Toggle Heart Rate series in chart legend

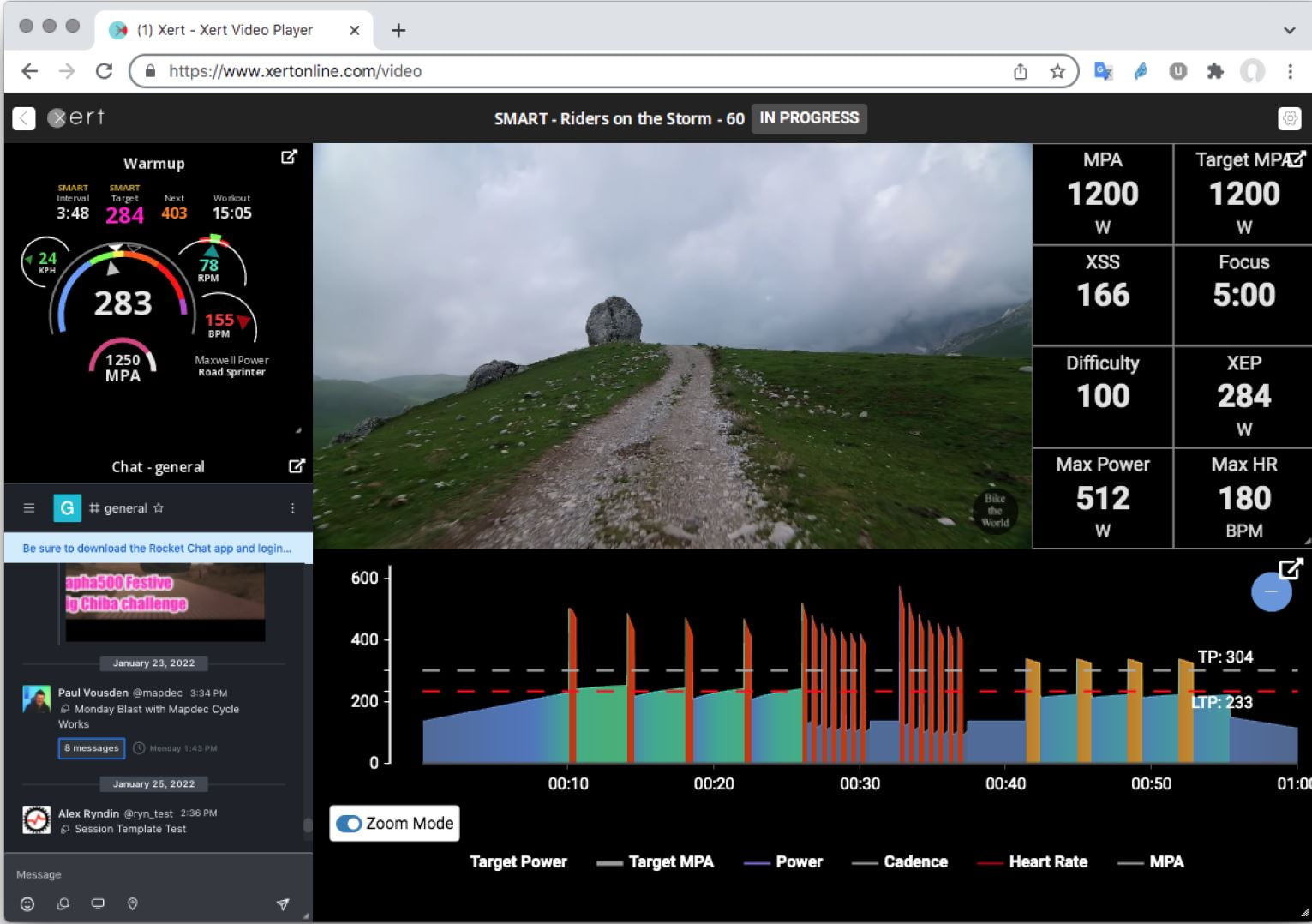1033,862
